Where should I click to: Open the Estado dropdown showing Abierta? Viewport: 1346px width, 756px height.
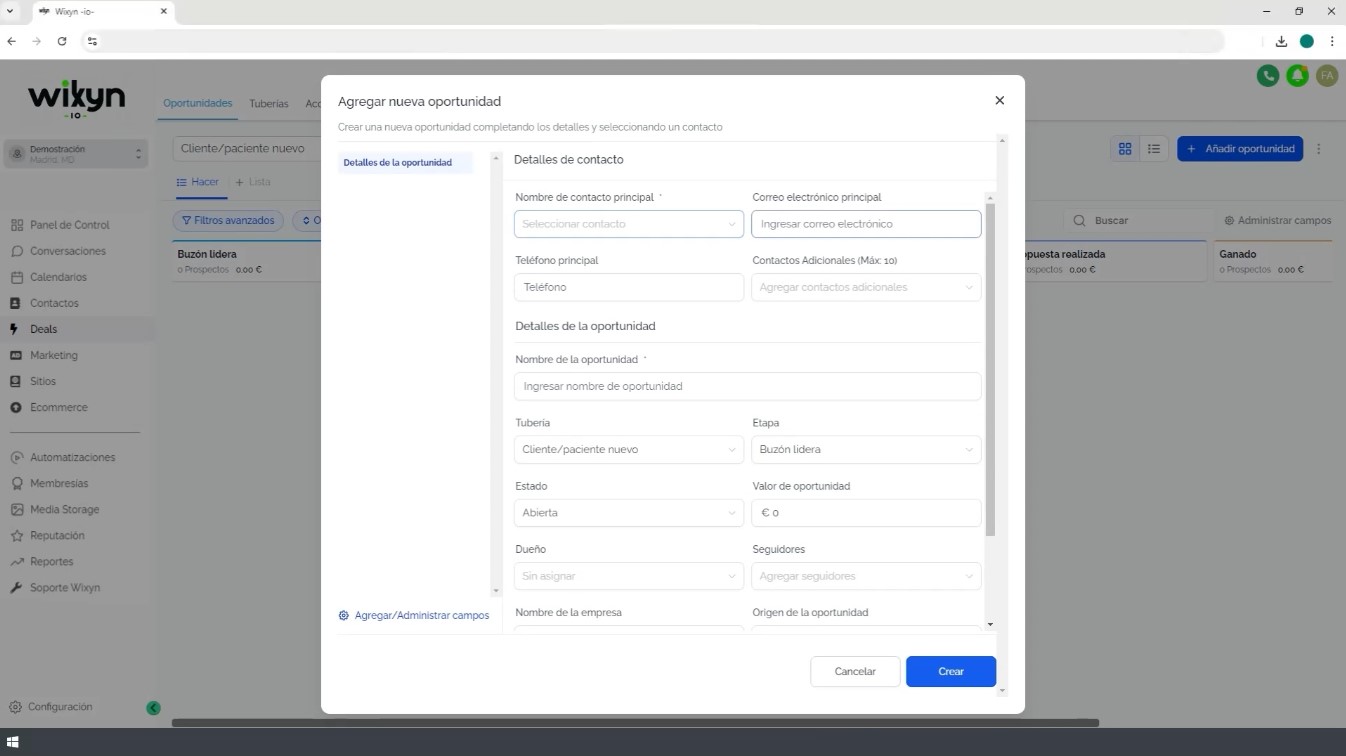(629, 512)
